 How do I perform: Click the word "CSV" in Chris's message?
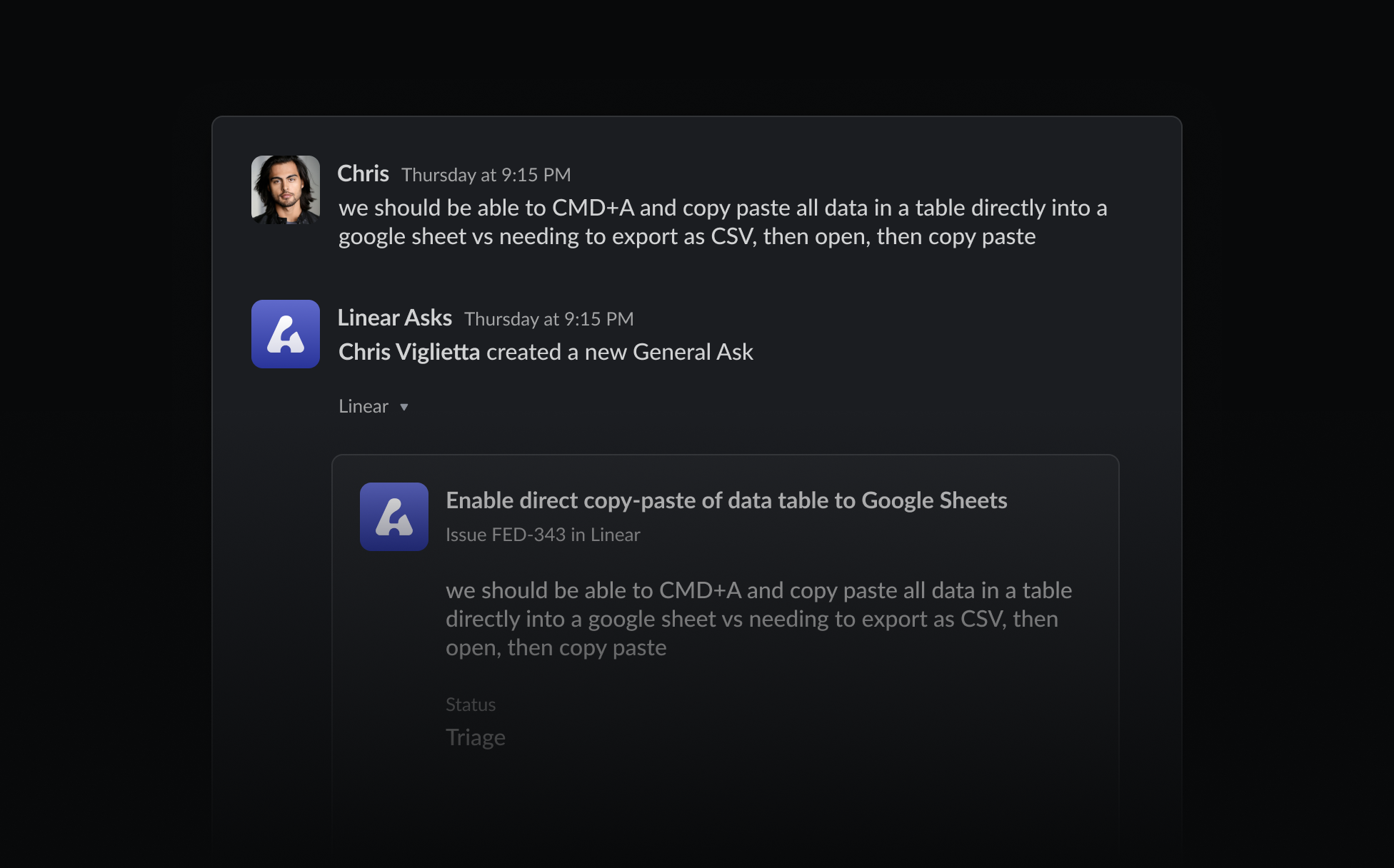click(x=731, y=236)
